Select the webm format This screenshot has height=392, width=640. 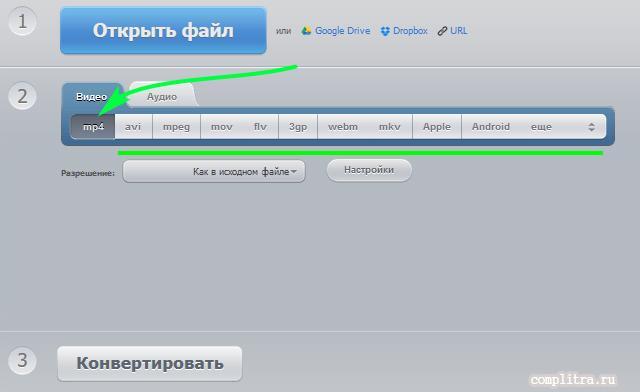343,127
